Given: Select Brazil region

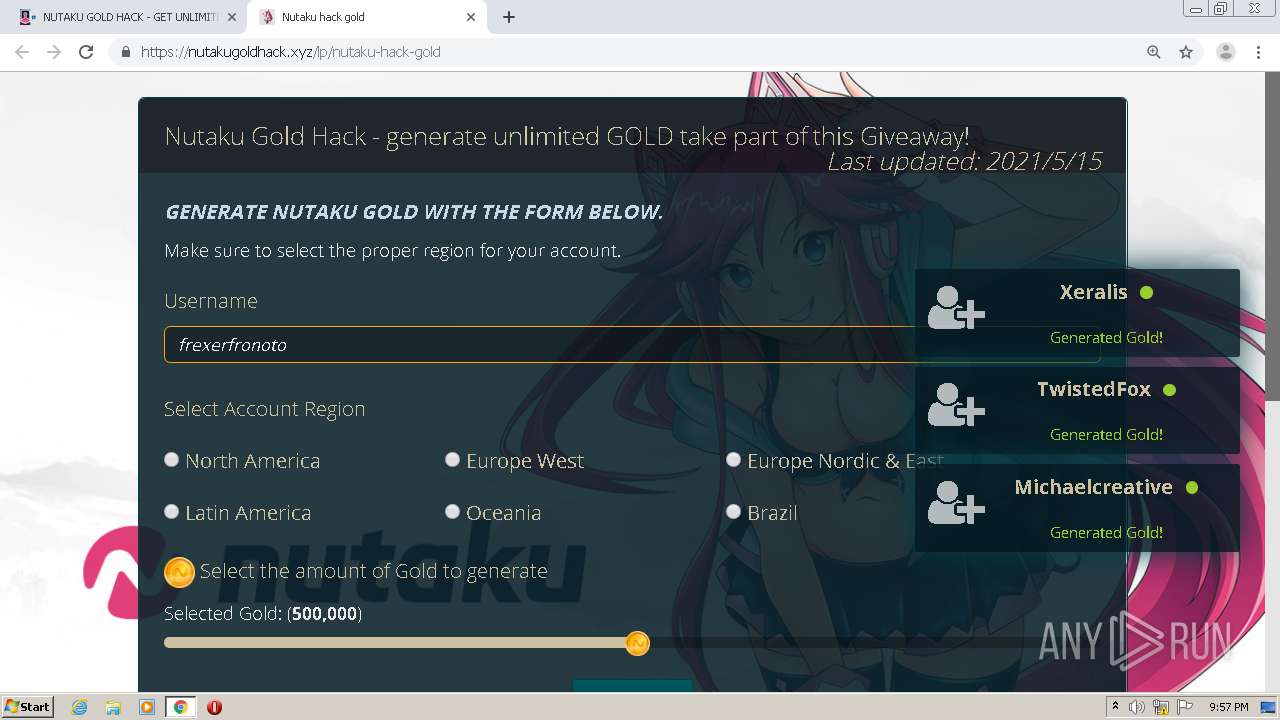Looking at the screenshot, I should (733, 511).
